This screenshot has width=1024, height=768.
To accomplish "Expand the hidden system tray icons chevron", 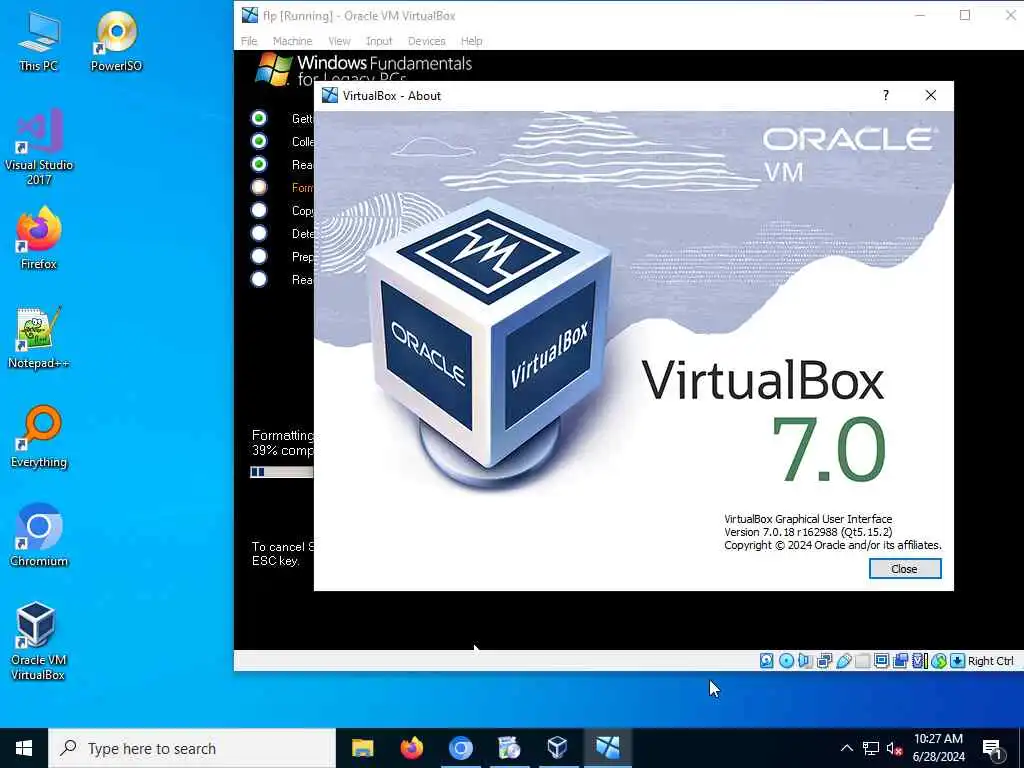I will [846, 748].
